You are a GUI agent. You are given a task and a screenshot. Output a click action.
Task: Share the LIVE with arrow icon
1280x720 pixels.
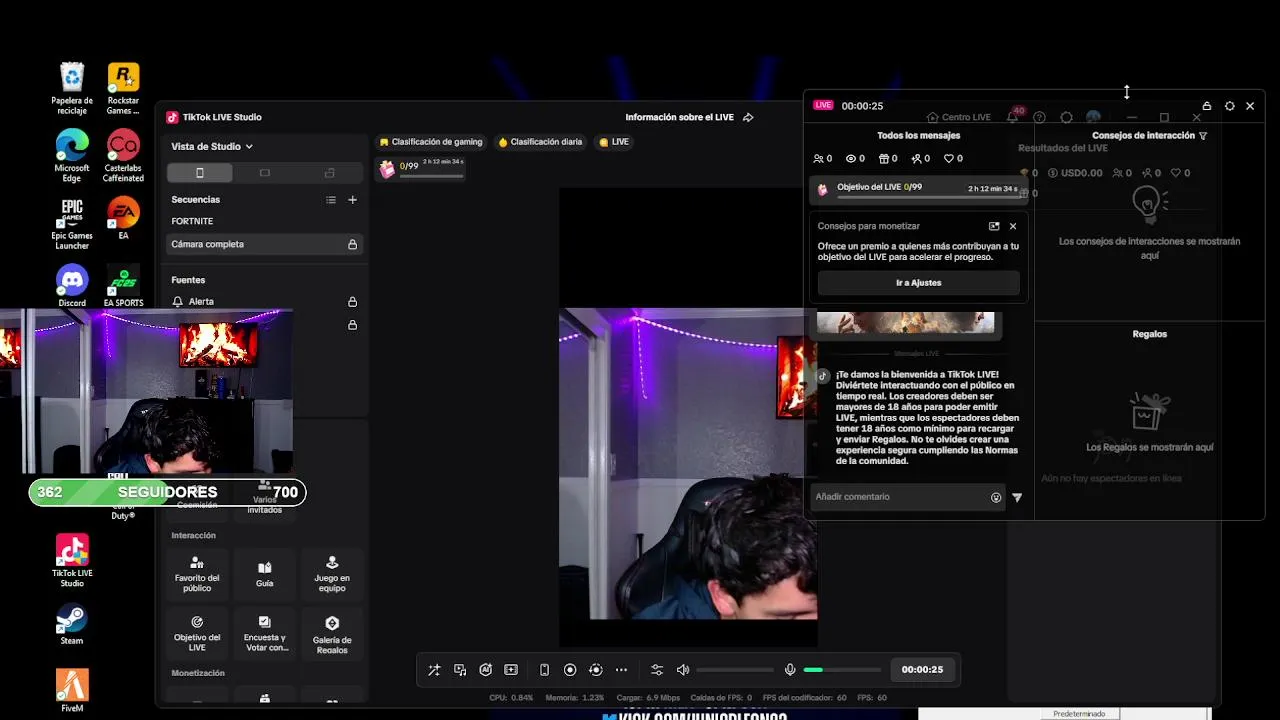coord(748,117)
